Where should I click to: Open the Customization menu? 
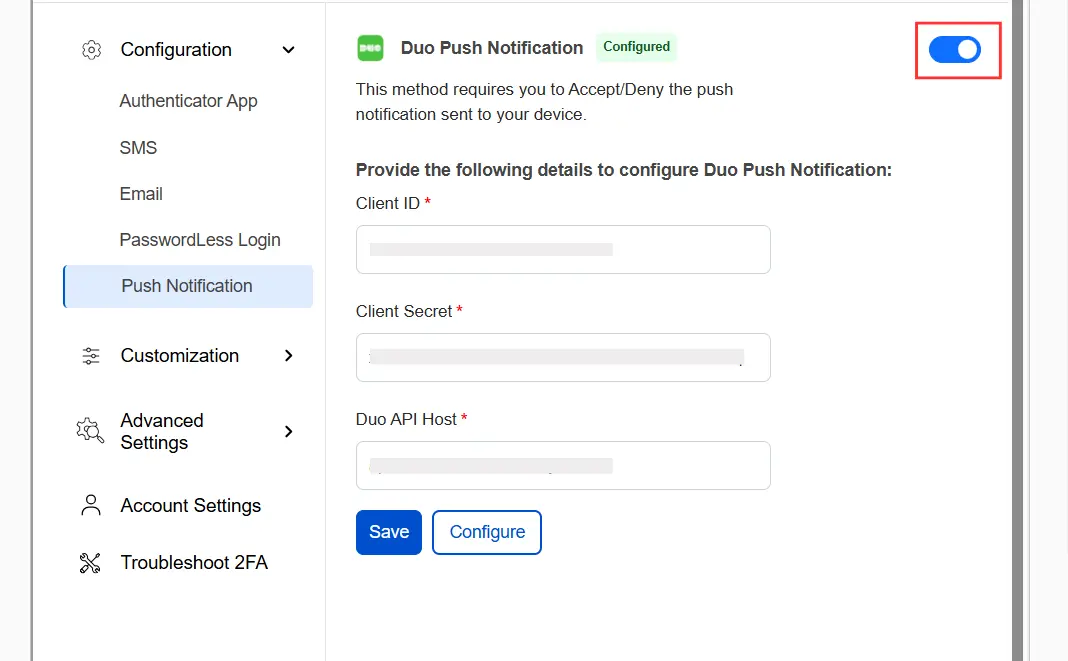point(180,356)
